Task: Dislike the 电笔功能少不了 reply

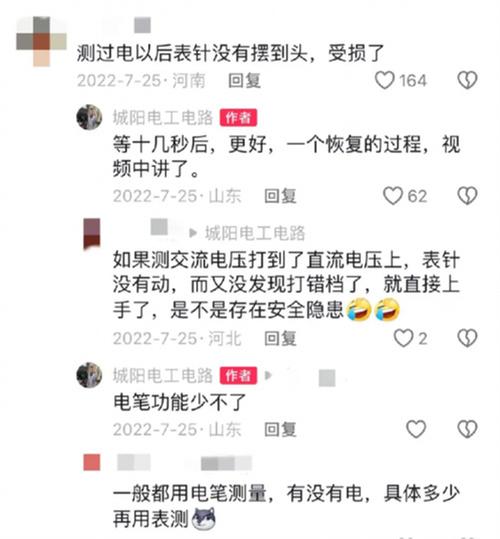Action: point(467,429)
